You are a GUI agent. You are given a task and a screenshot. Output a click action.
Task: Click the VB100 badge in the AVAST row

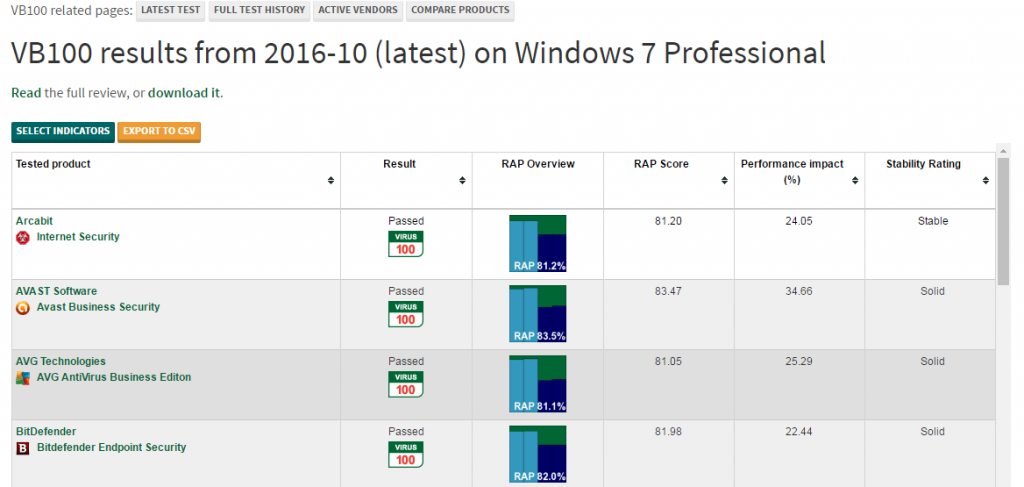(406, 314)
